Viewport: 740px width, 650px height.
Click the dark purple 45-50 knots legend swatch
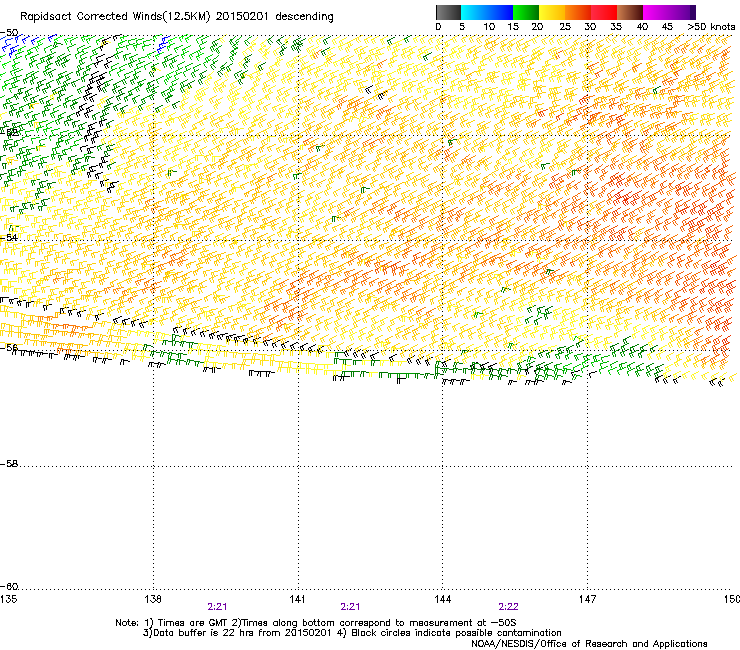tap(682, 12)
